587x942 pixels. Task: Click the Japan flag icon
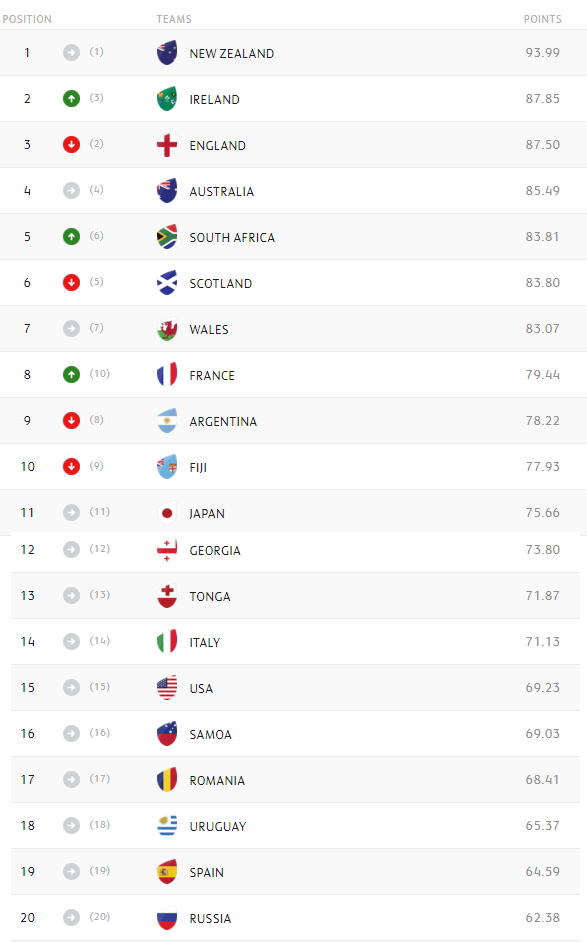(x=167, y=513)
